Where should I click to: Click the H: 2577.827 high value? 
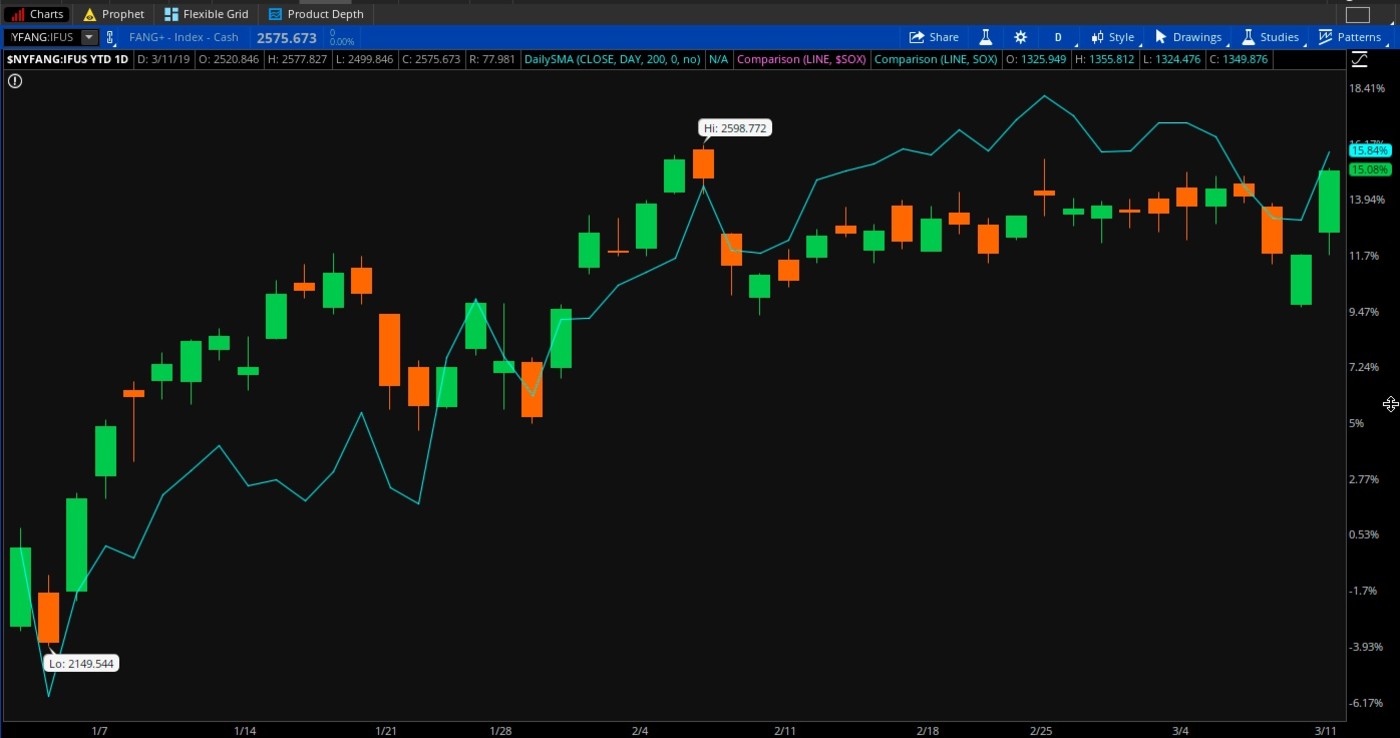point(297,59)
